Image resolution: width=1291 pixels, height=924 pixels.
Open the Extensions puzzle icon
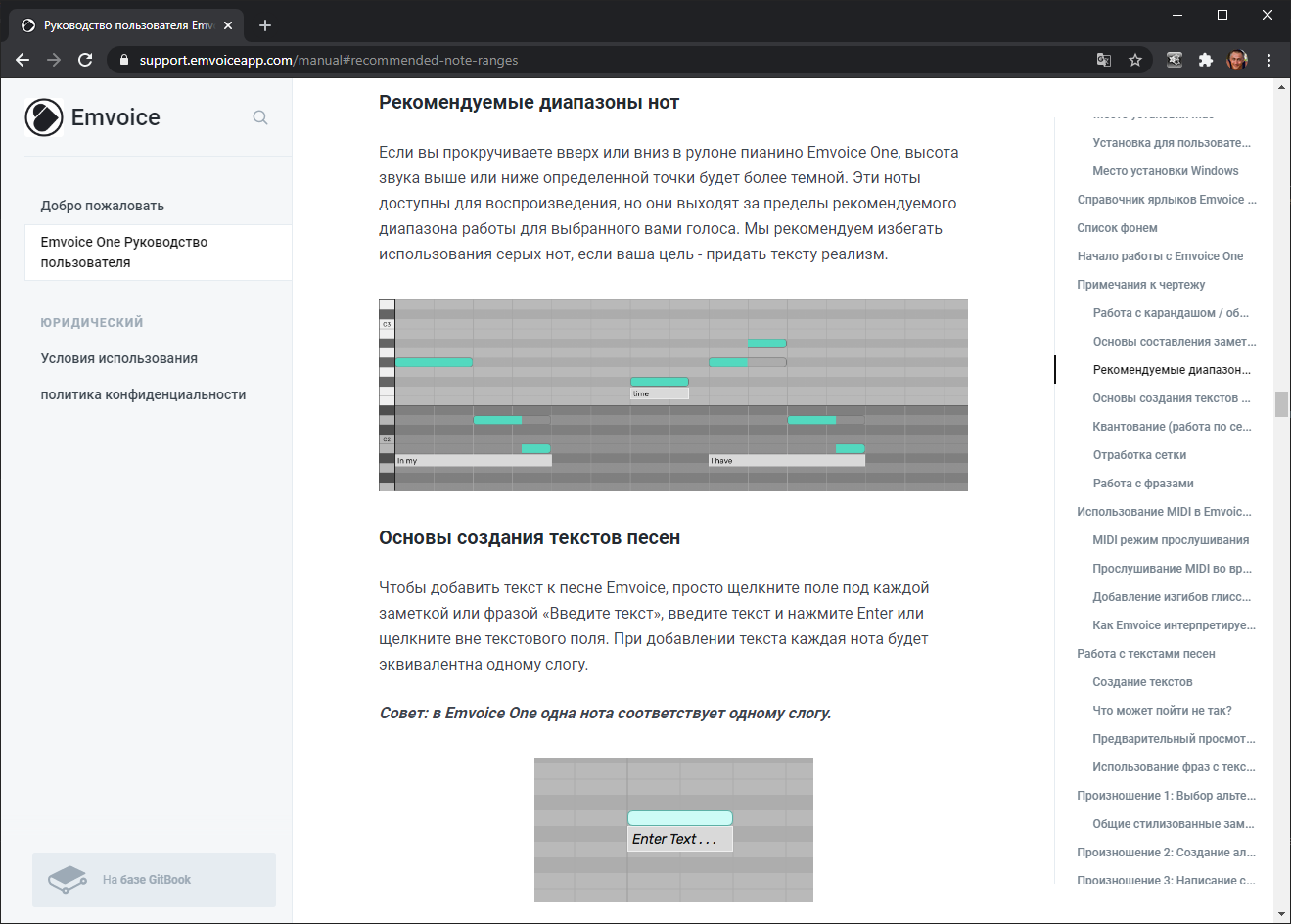tap(1206, 60)
